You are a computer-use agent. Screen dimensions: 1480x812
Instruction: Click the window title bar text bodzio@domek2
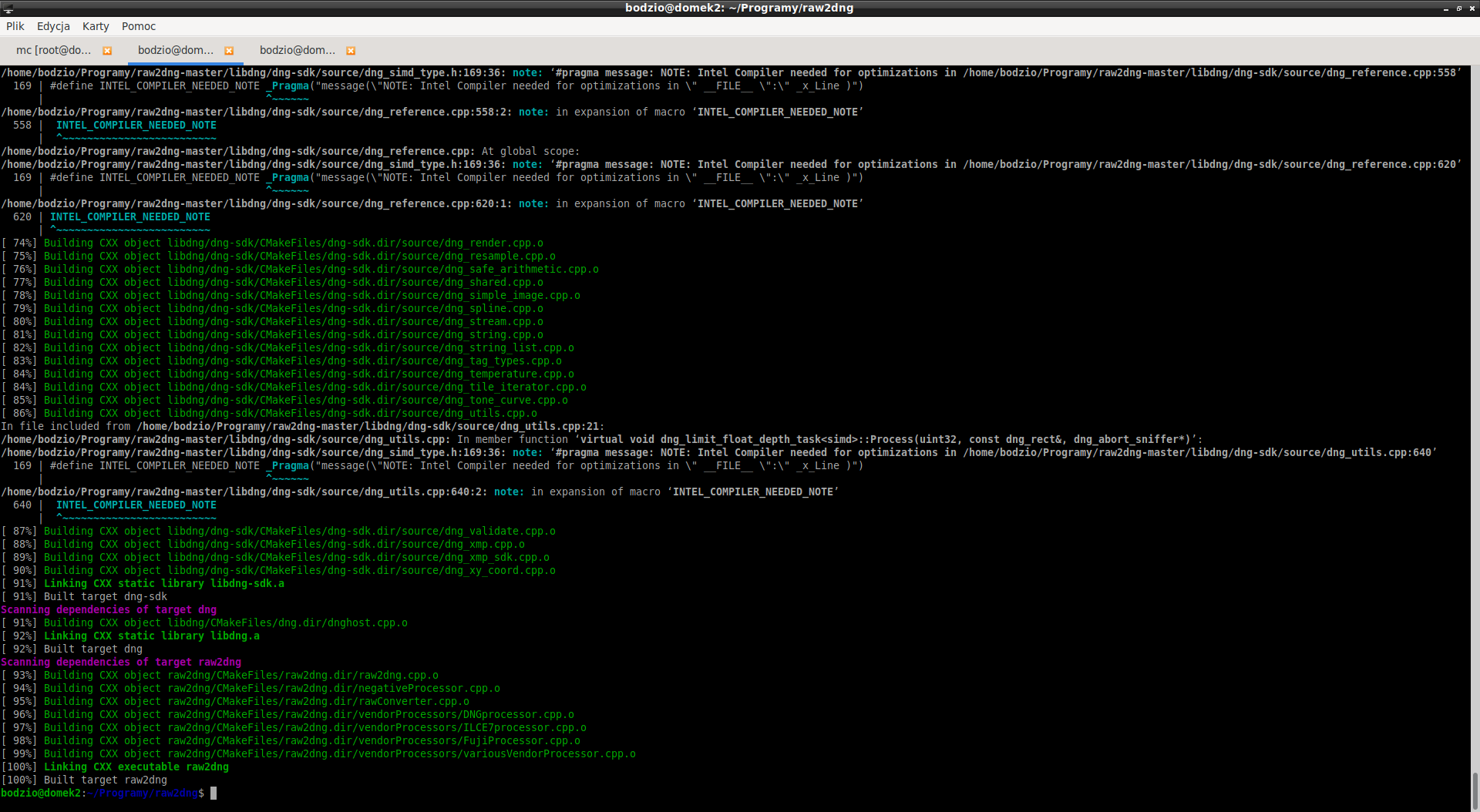[x=738, y=8]
